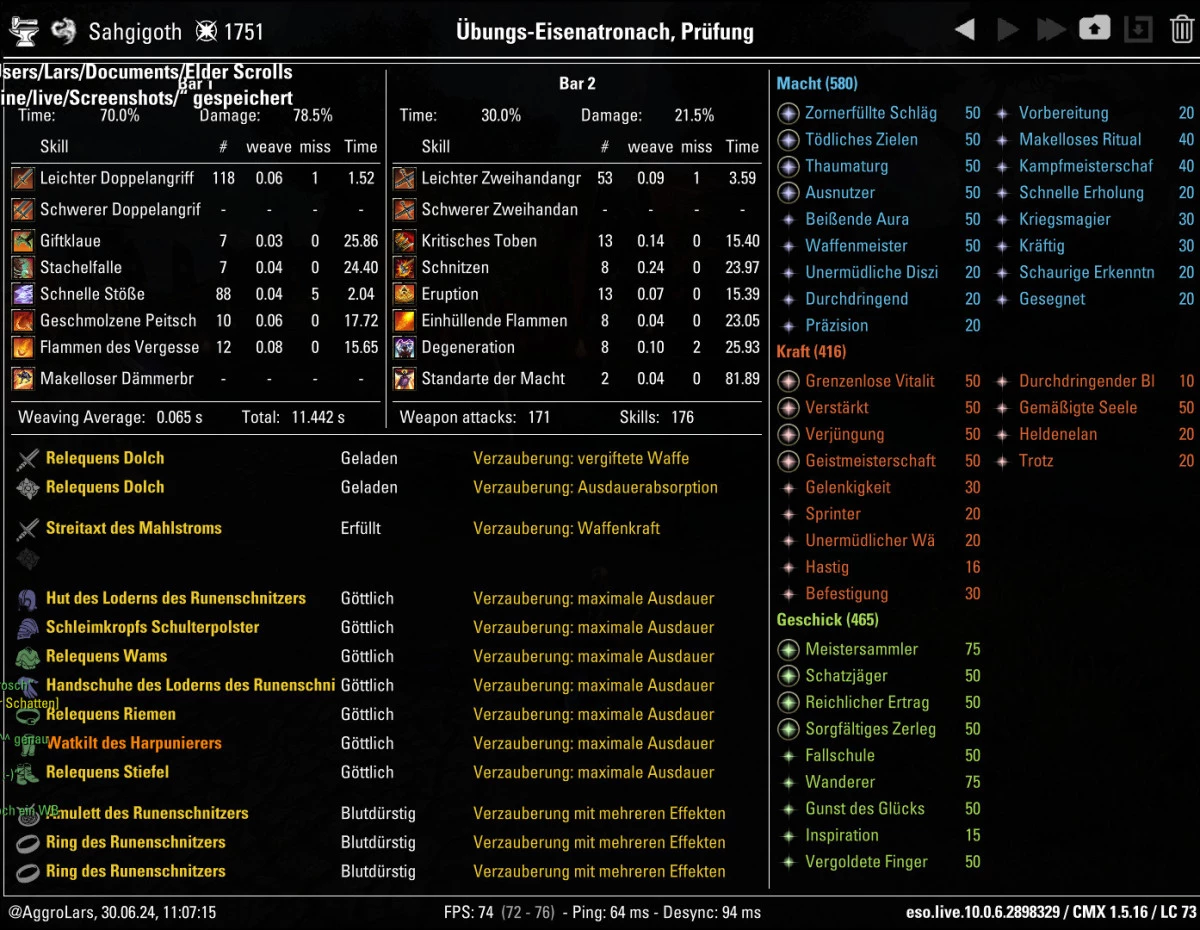The height and width of the screenshot is (930, 1200).
Task: Click the load saved fight icon
Action: 1138,29
